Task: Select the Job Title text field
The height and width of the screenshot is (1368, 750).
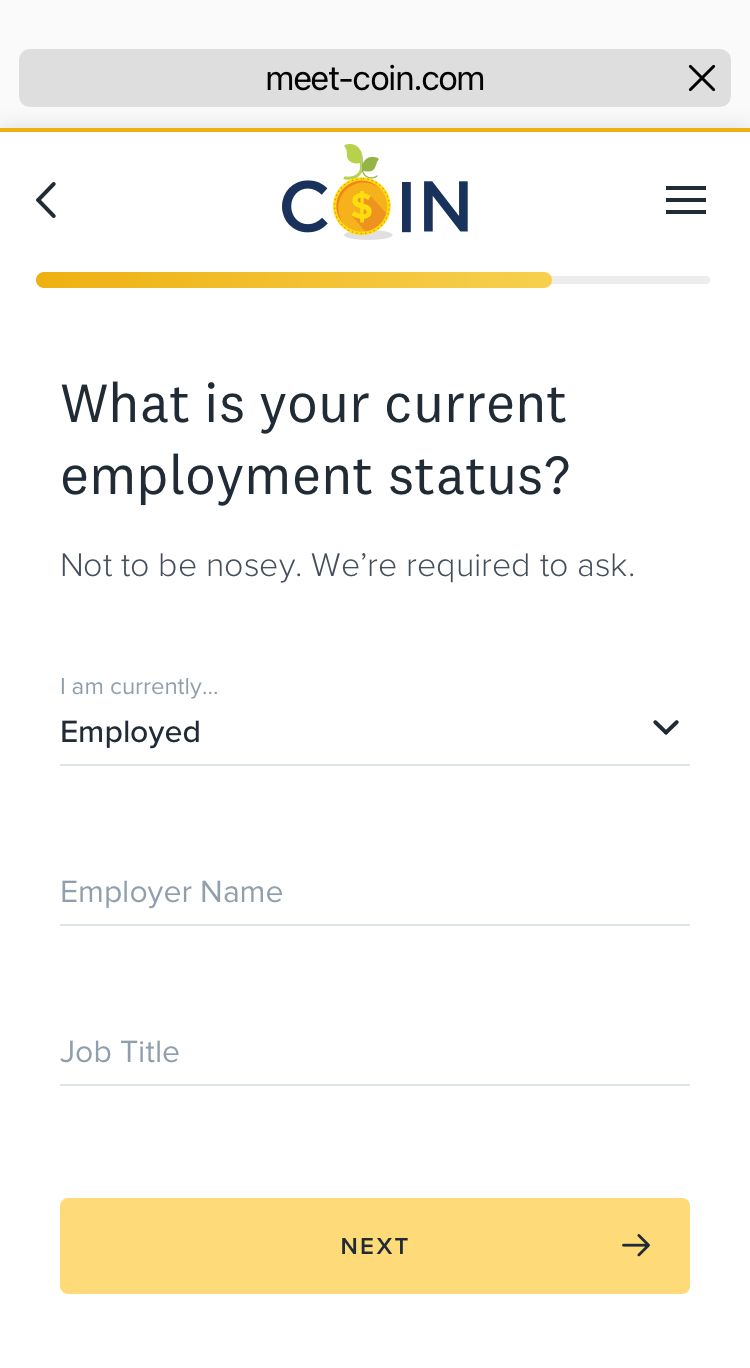Action: point(375,1052)
